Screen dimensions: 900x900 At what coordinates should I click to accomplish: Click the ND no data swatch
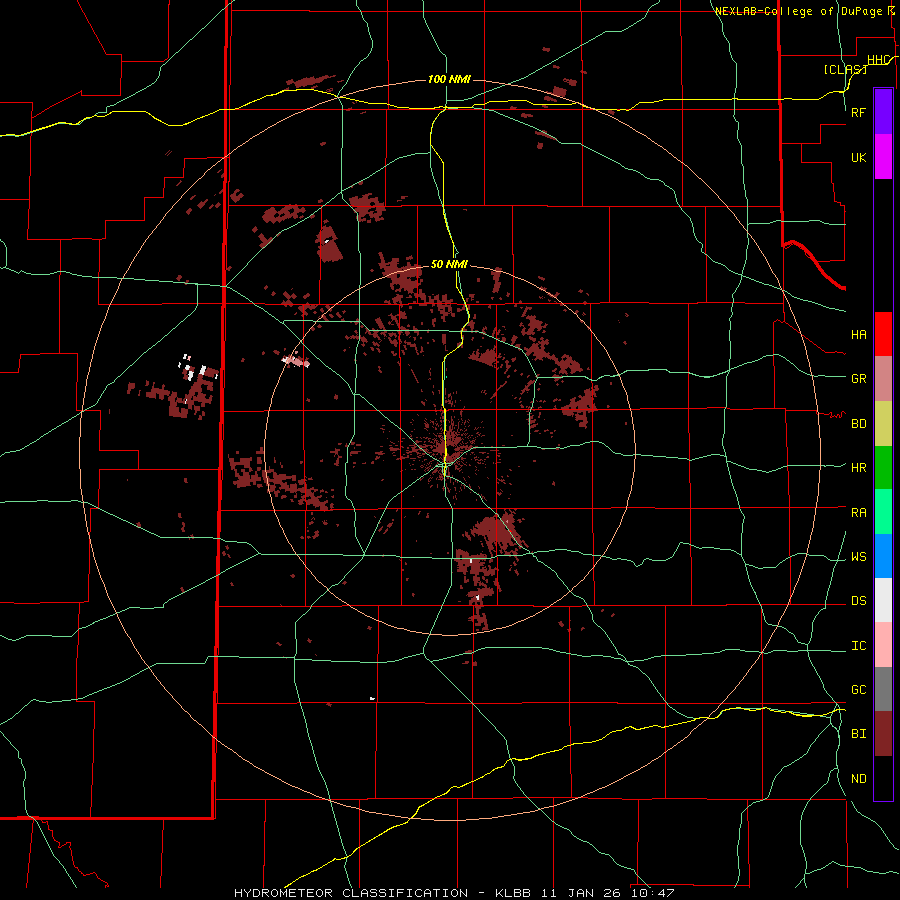[x=883, y=778]
